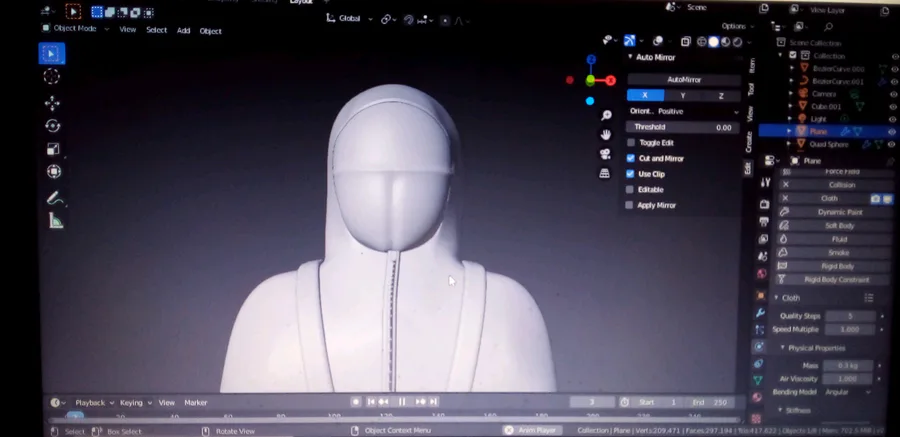Open the Add menu
Image resolution: width=900 pixels, height=437 pixels.
pyautogui.click(x=183, y=30)
